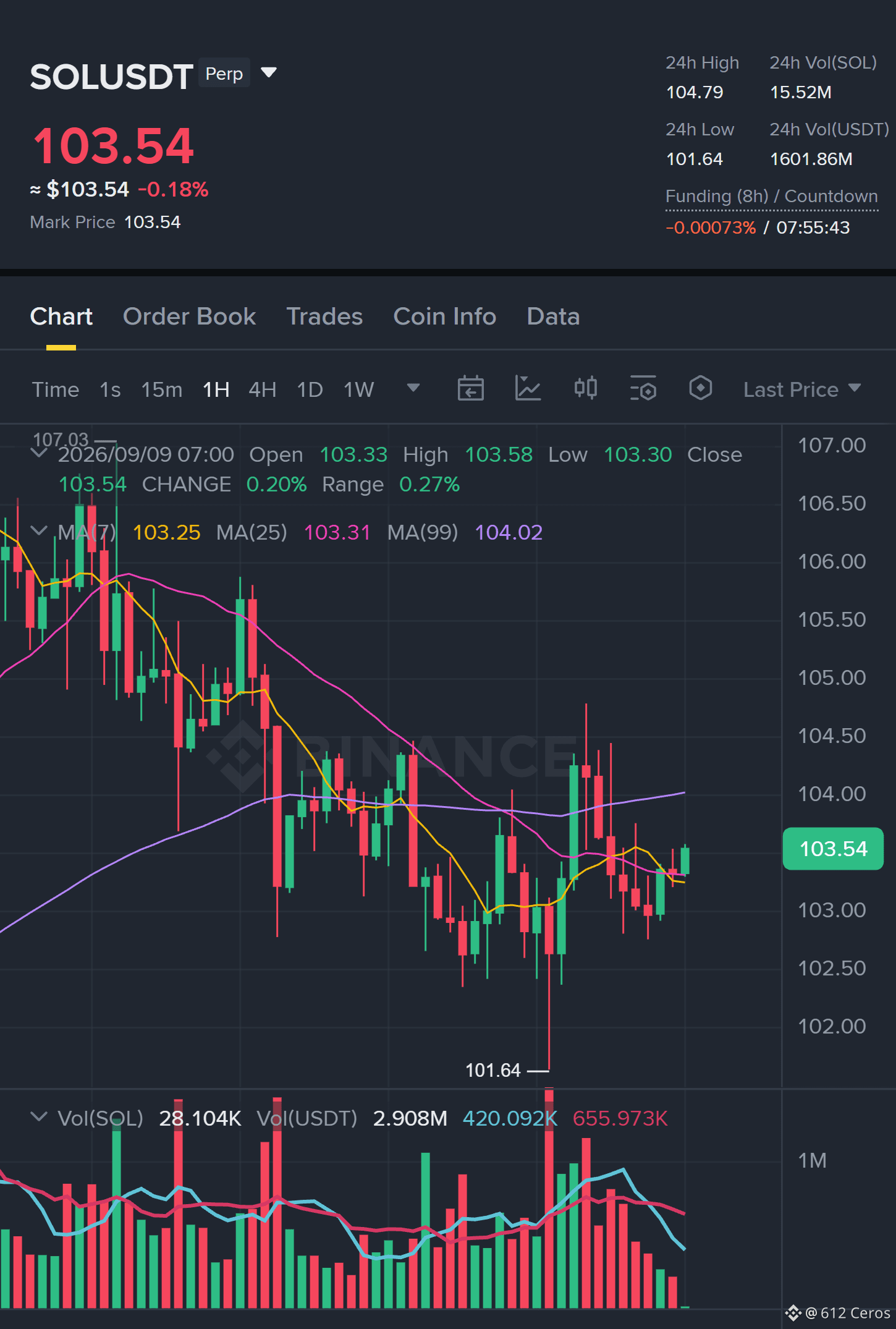Viewport: 896px width, 1329px height.
Task: Open the line chart indicators icon
Action: pos(528,389)
